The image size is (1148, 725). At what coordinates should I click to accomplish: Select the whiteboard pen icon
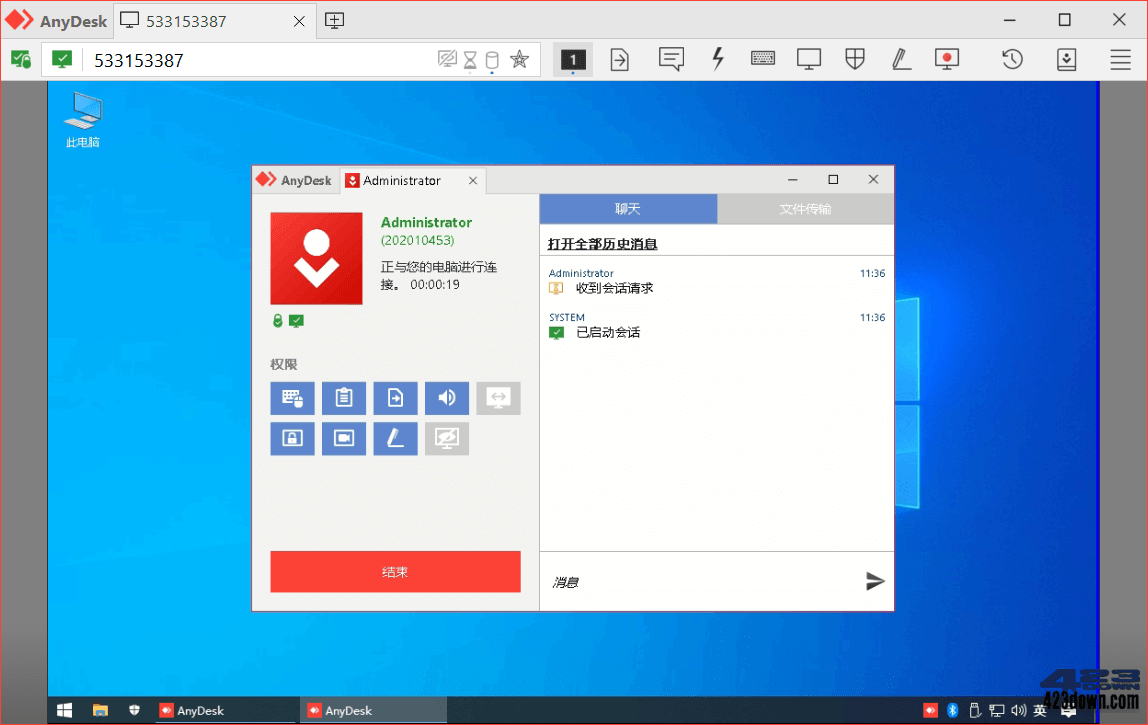coord(900,59)
